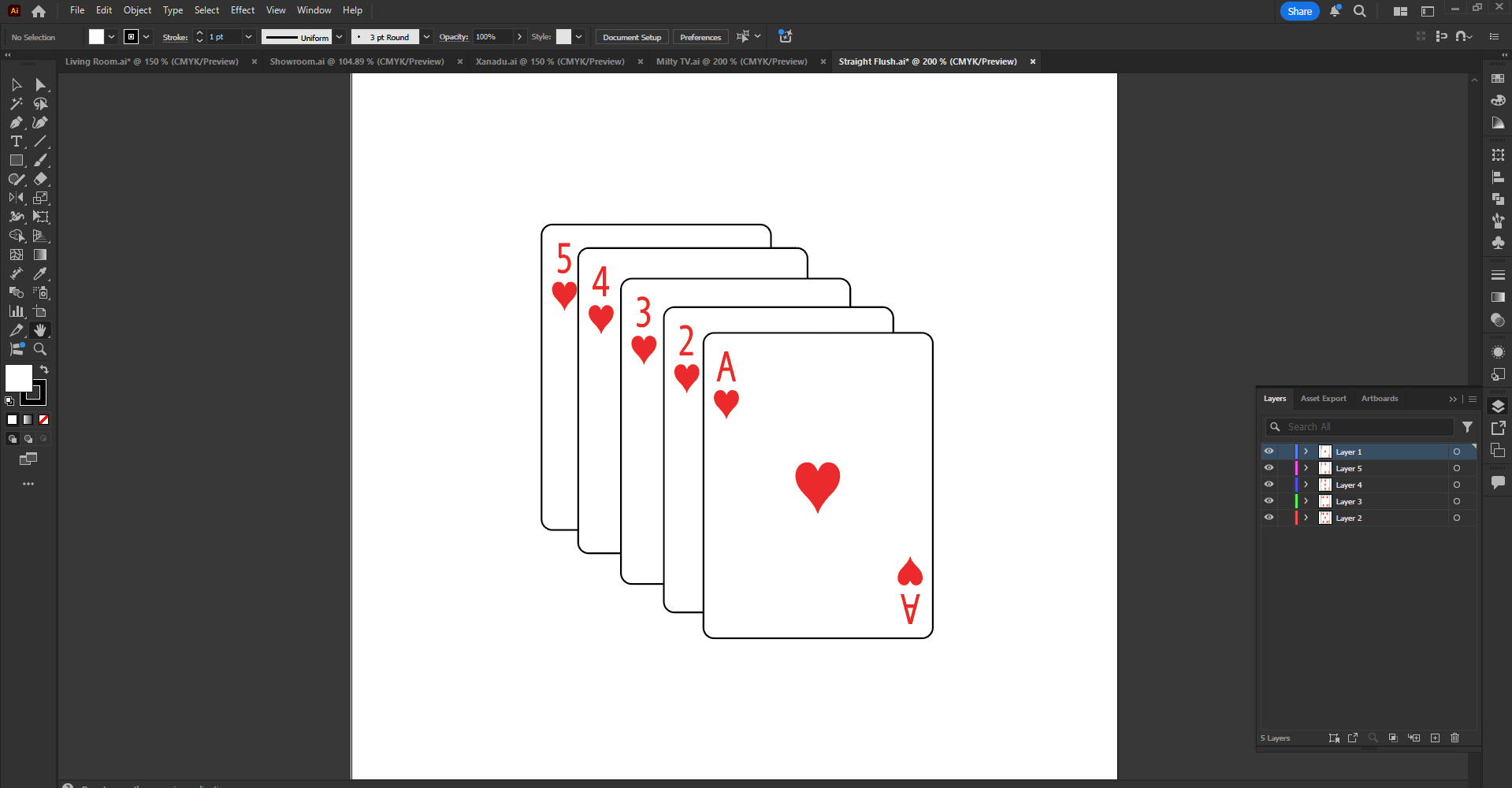Hide Layer 1 with its eye toggle
The width and height of the screenshot is (1512, 788).
[1269, 451]
